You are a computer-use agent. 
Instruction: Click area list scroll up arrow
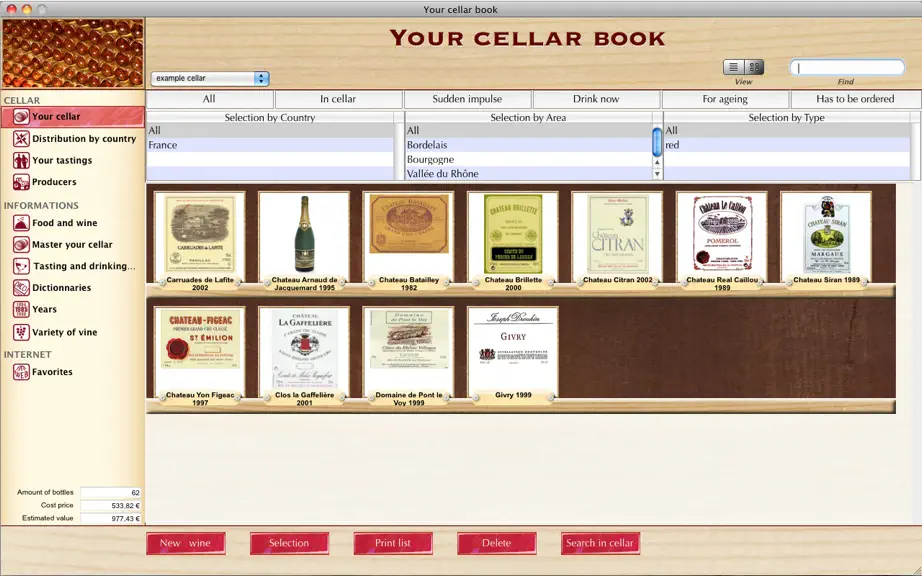657,163
